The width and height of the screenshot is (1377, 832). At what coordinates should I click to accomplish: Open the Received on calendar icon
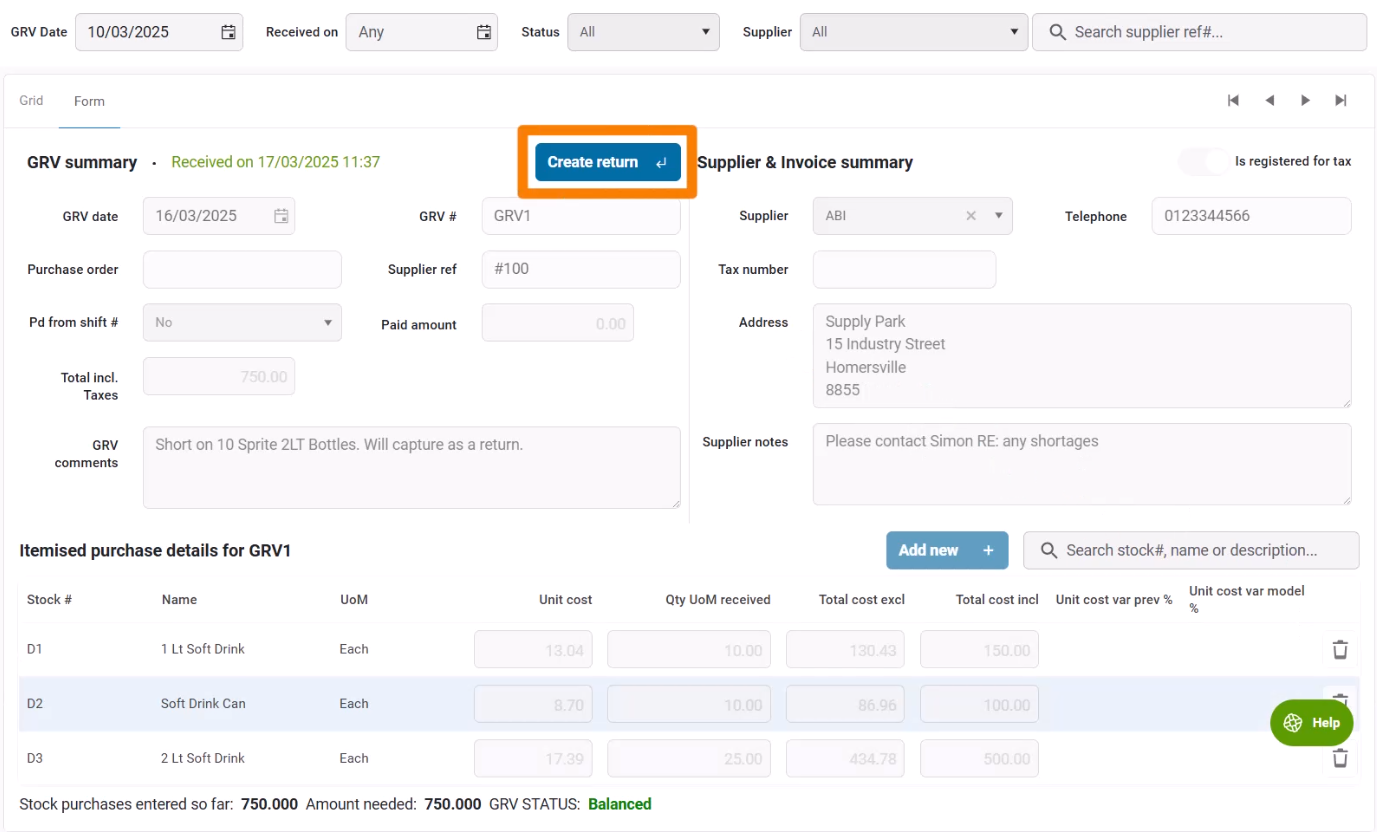click(x=484, y=32)
